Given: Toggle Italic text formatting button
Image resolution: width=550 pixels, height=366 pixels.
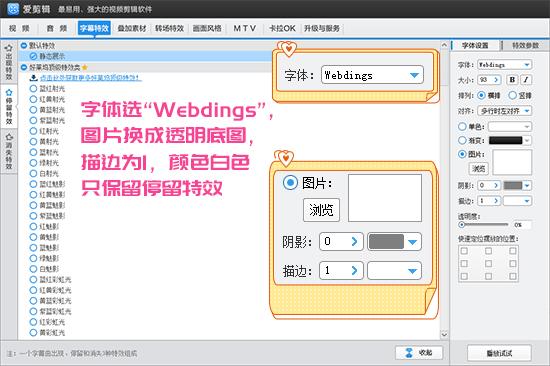Looking at the screenshot, I should pyautogui.click(x=526, y=80).
